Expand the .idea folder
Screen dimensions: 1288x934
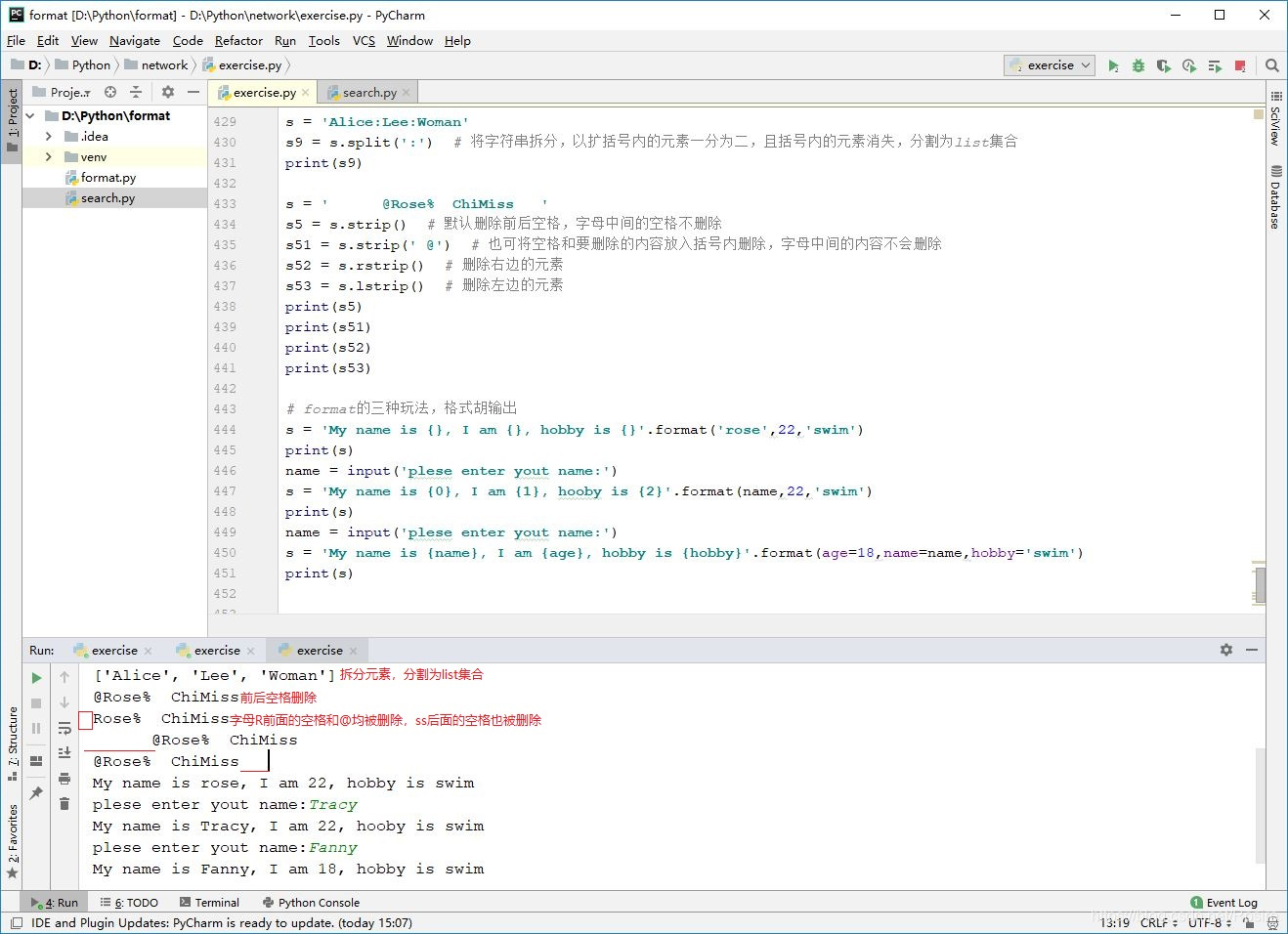(x=48, y=137)
